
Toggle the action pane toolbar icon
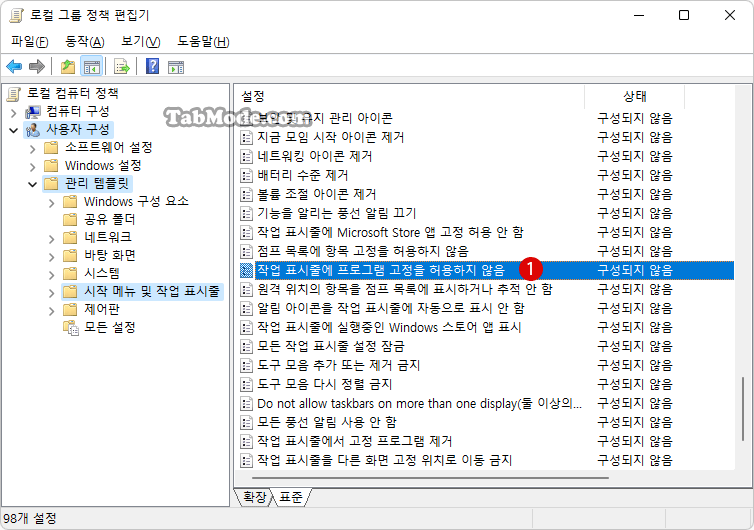tap(176, 67)
